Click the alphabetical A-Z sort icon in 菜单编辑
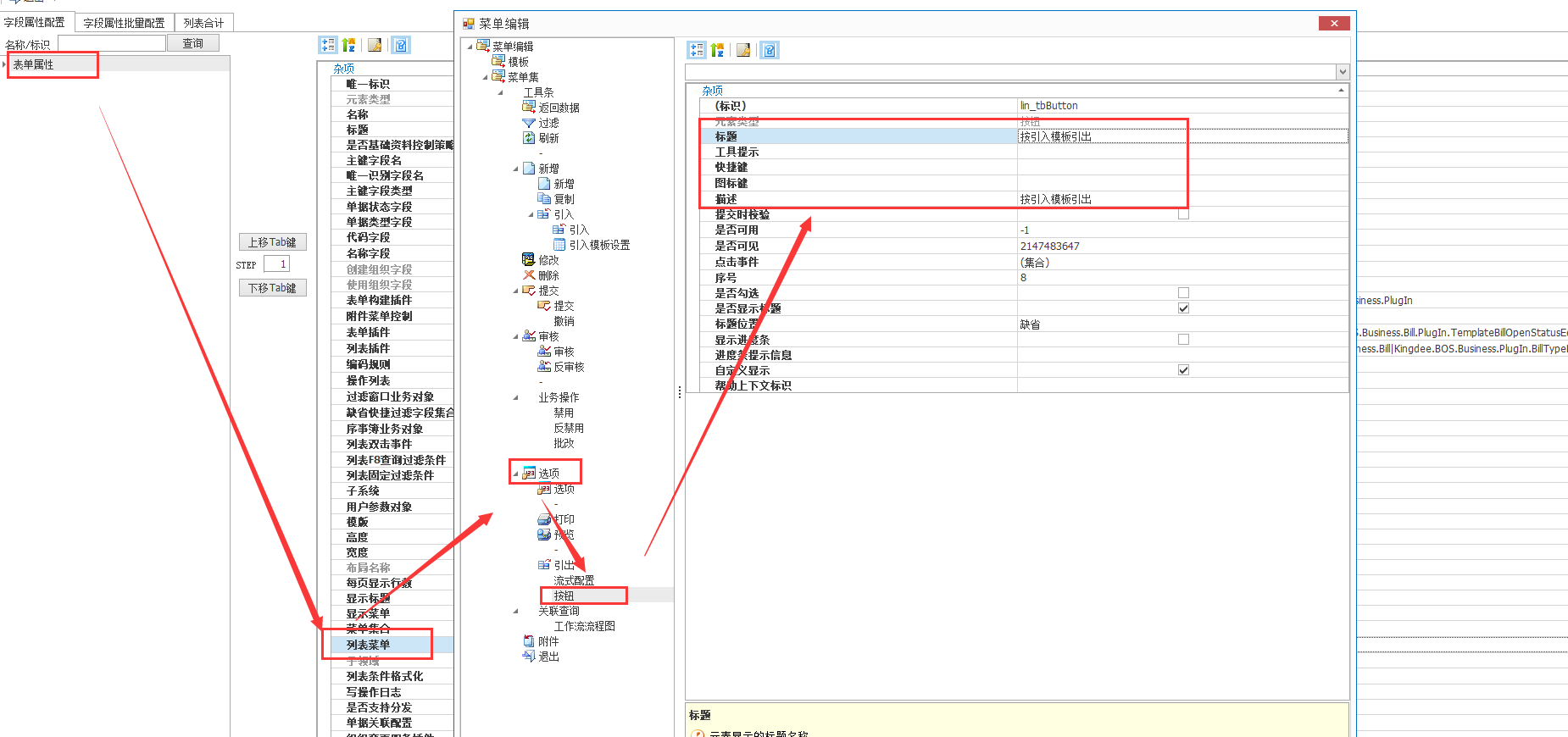 pyautogui.click(x=718, y=50)
